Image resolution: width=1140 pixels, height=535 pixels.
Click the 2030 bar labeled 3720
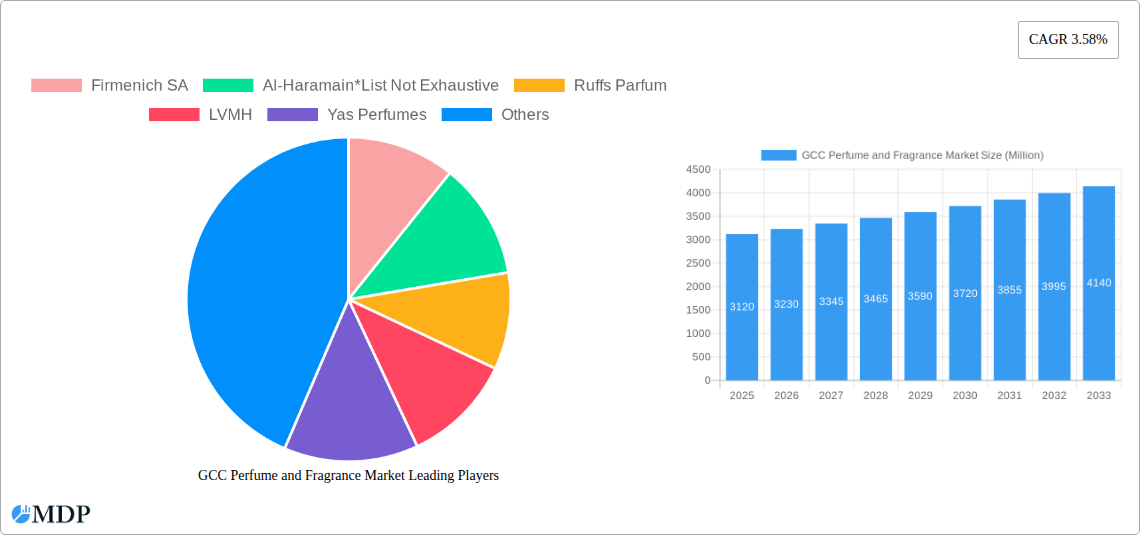[x=965, y=293]
